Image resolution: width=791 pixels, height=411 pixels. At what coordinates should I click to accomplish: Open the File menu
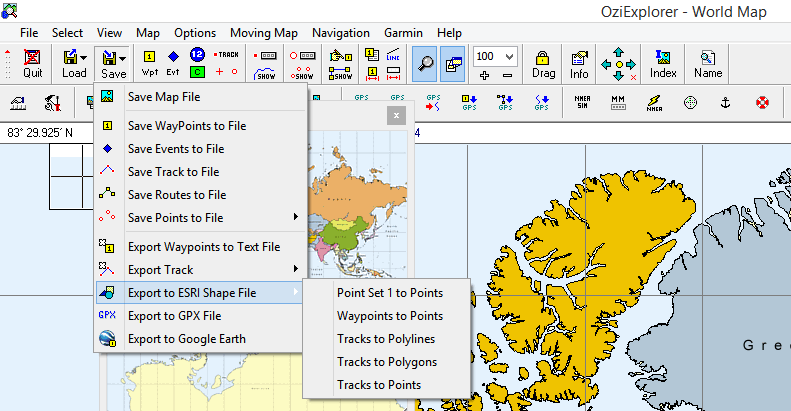tap(29, 33)
